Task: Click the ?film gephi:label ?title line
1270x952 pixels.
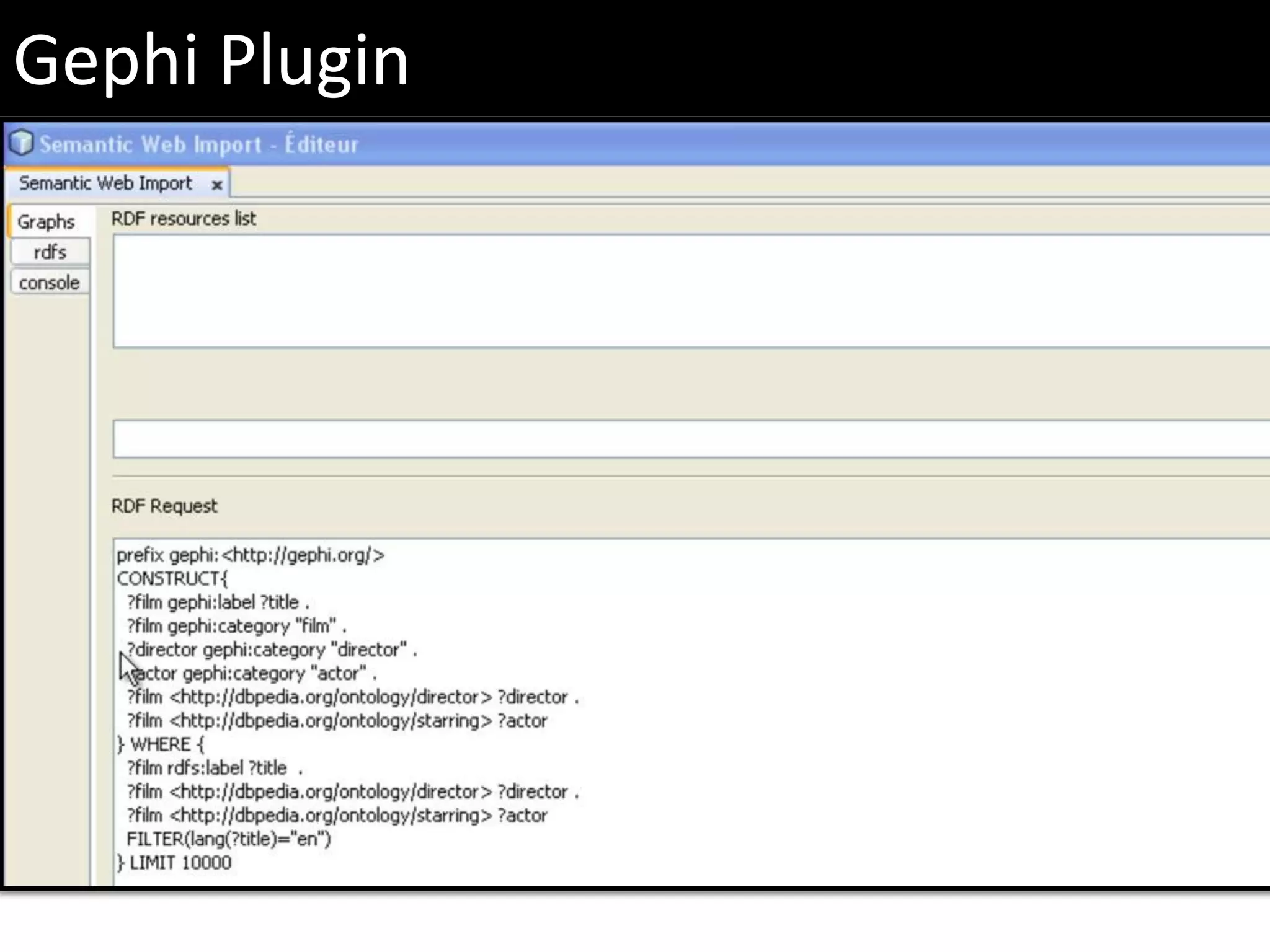Action: 217,602
